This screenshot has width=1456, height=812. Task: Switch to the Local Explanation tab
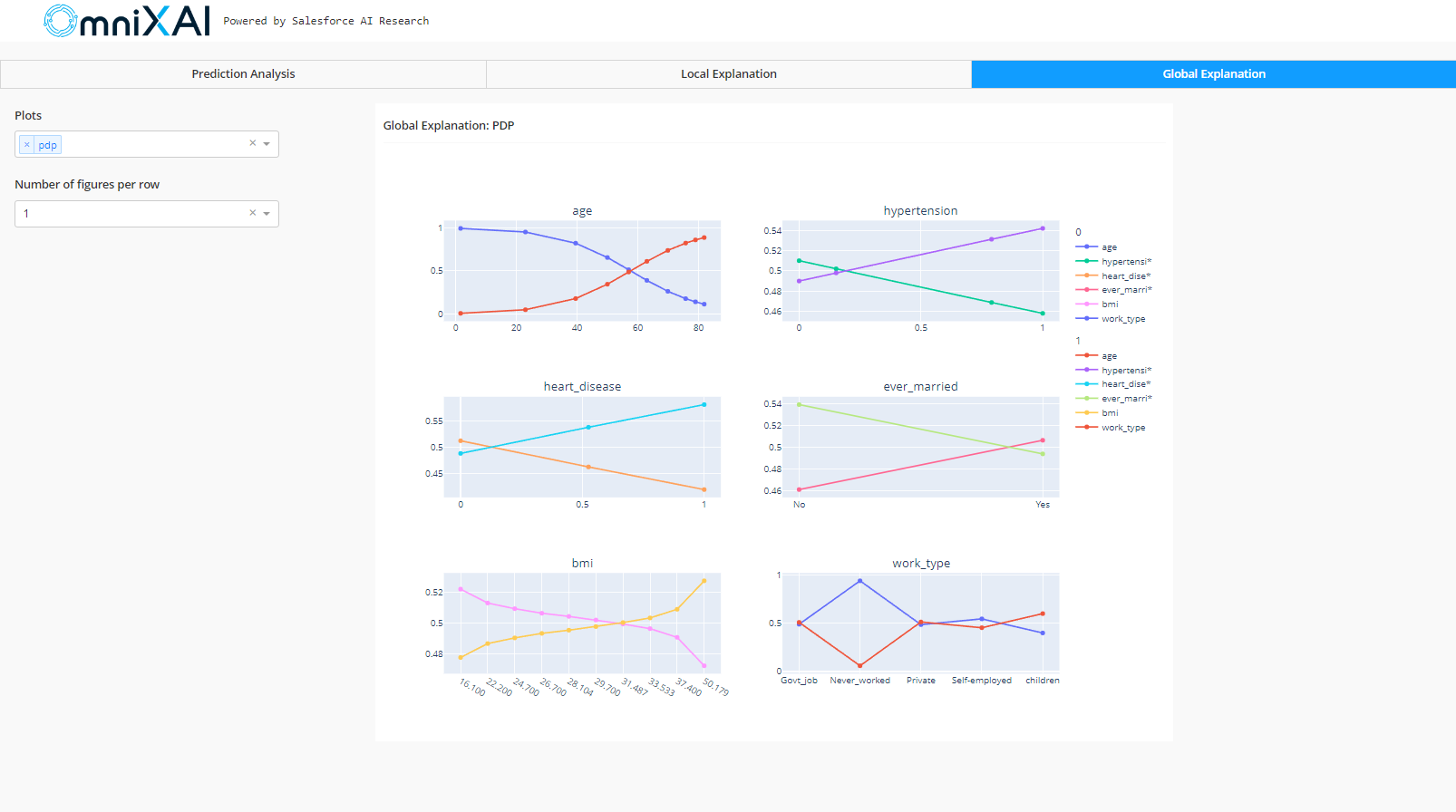(x=729, y=74)
